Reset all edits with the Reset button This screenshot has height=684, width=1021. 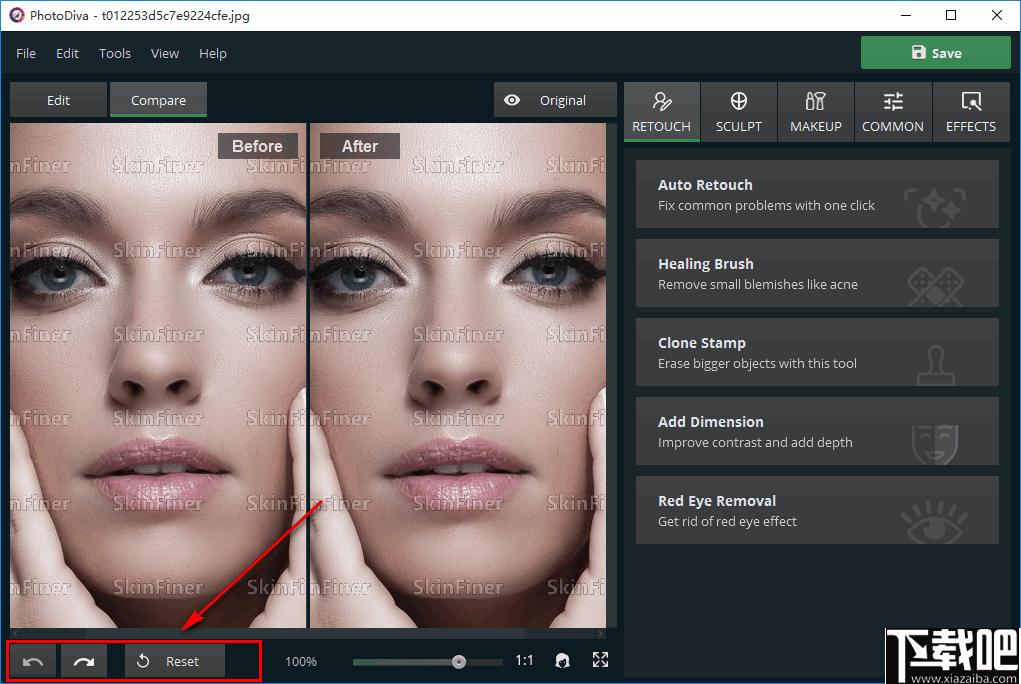[x=175, y=661]
